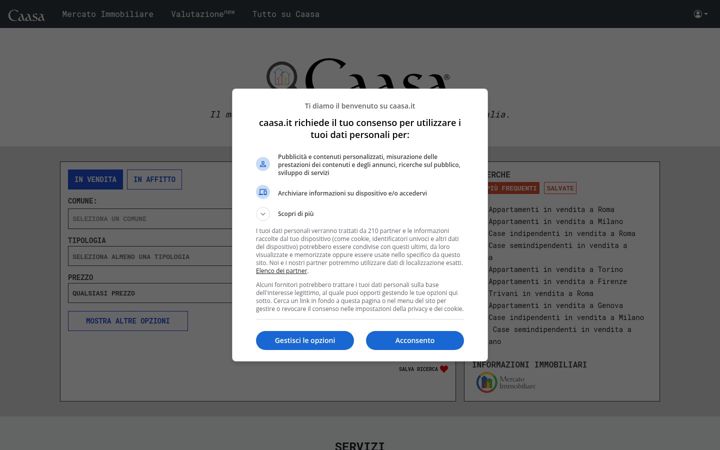
Task: Click 'Ti diamo il benvenuto su caasa.it'
Action: (x=360, y=106)
